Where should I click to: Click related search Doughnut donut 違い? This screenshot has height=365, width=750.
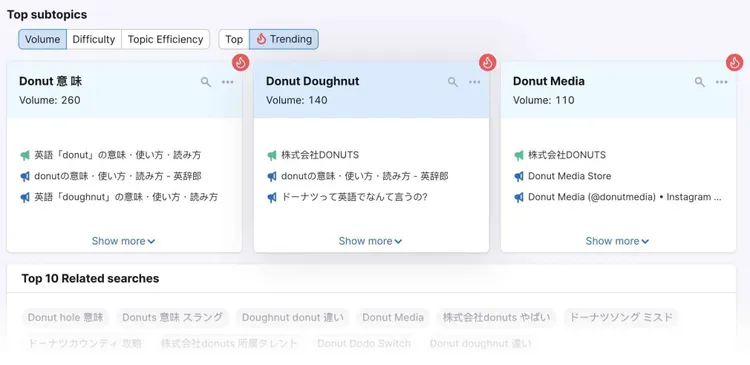pos(293,317)
